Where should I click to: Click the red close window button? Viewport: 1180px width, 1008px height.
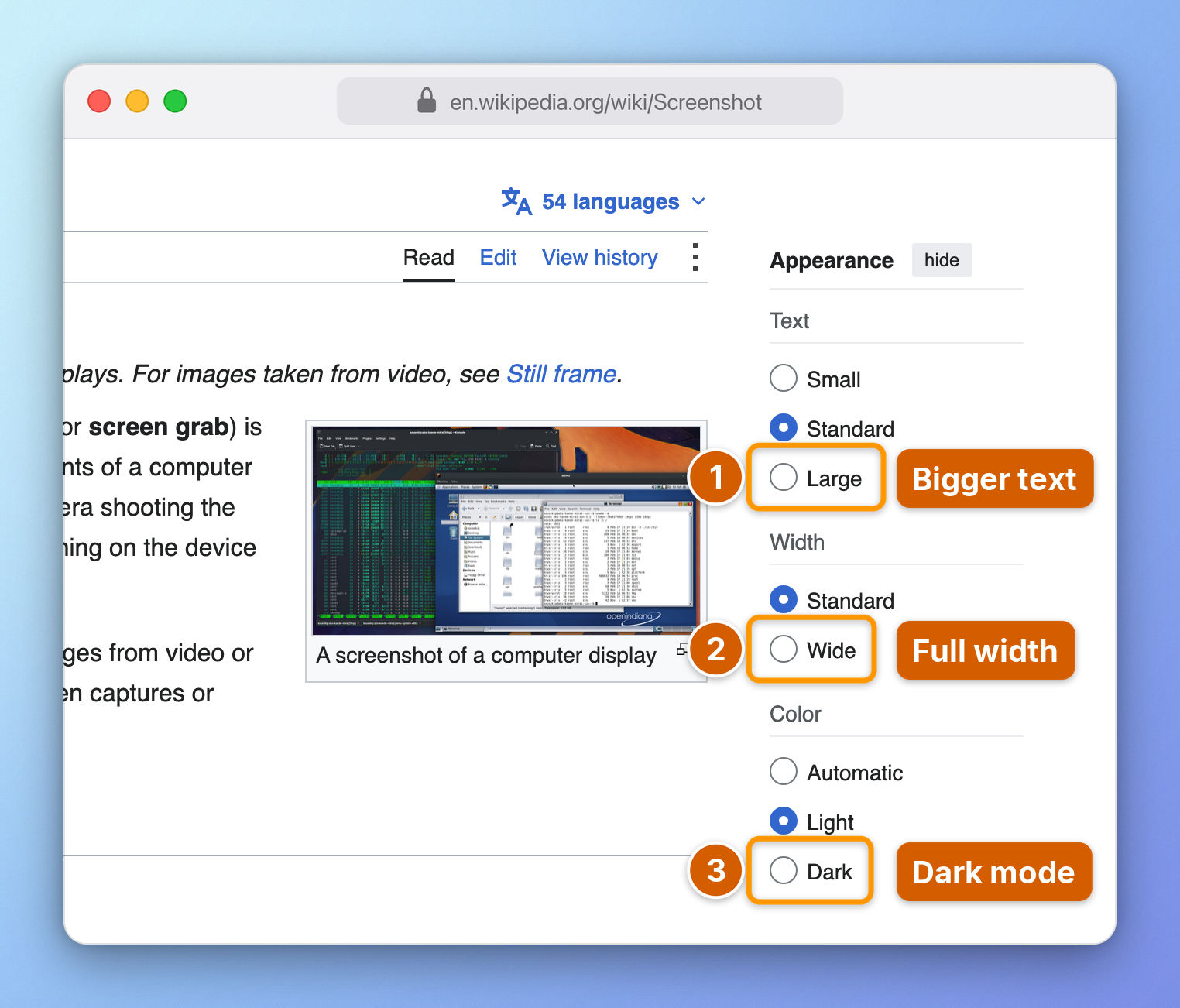(x=99, y=101)
